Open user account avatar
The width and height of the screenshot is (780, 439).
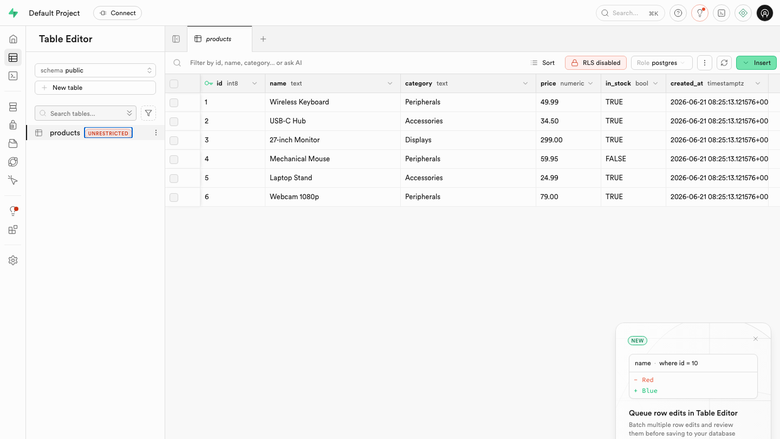pyautogui.click(x=765, y=13)
